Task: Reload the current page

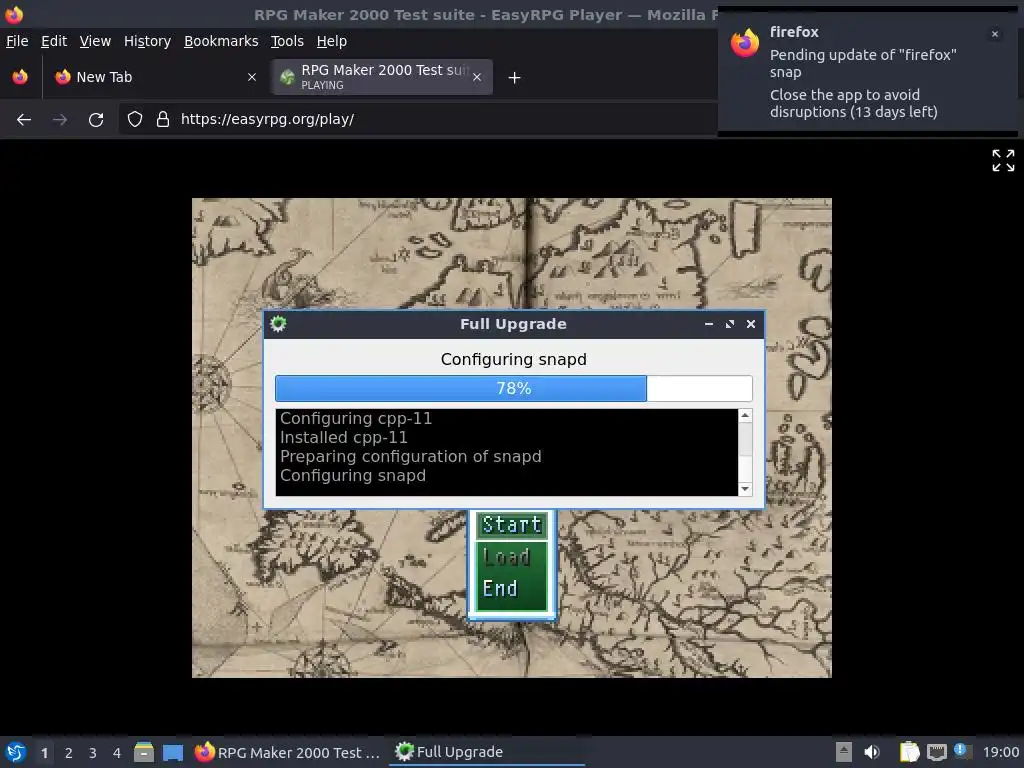Action: tap(96, 120)
